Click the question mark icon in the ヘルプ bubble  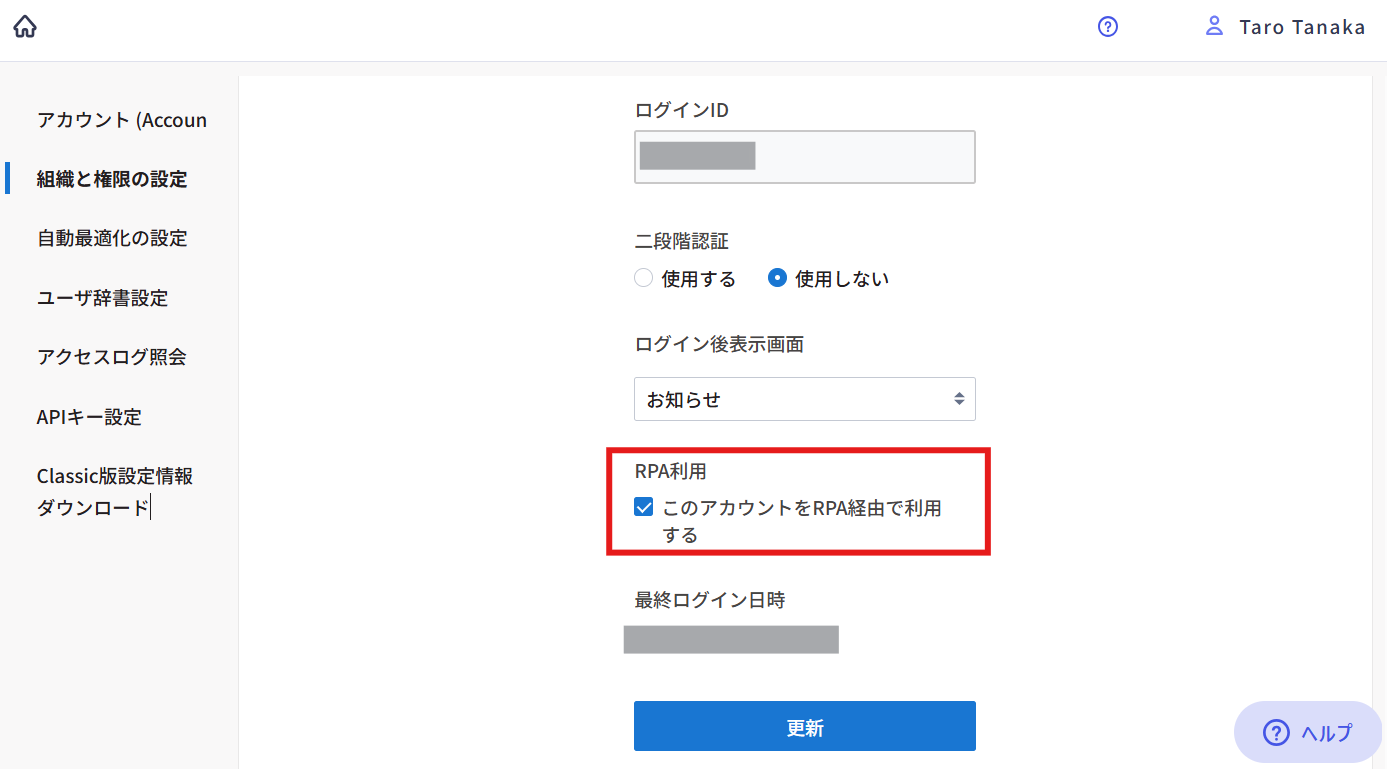(x=1276, y=733)
